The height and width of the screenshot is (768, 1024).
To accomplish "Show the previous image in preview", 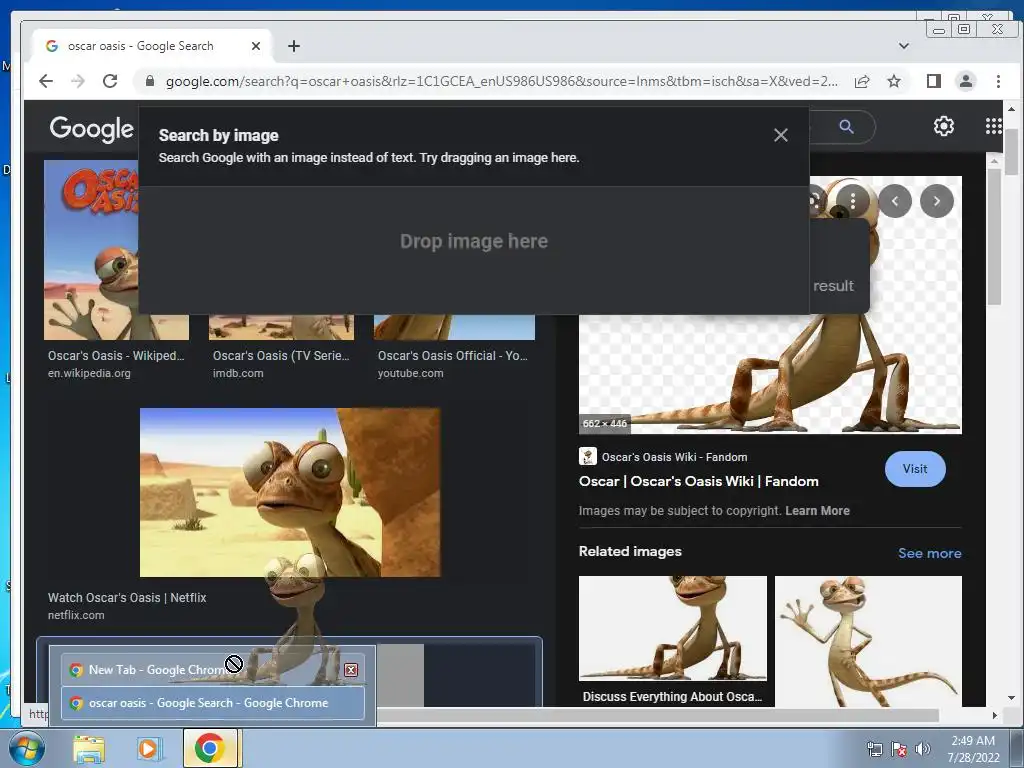I will [895, 201].
